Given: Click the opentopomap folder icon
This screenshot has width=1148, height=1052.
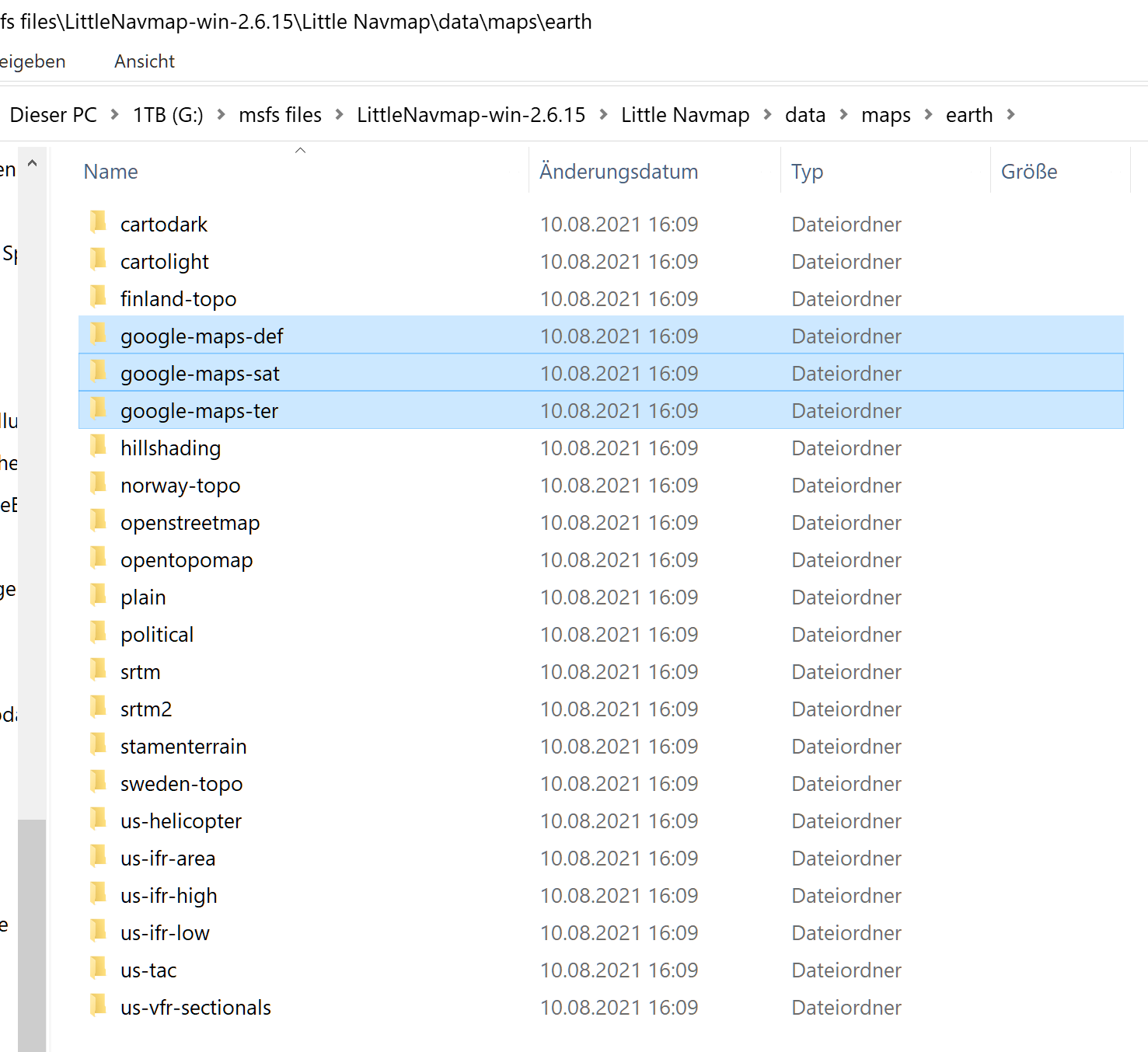Looking at the screenshot, I should click(98, 558).
